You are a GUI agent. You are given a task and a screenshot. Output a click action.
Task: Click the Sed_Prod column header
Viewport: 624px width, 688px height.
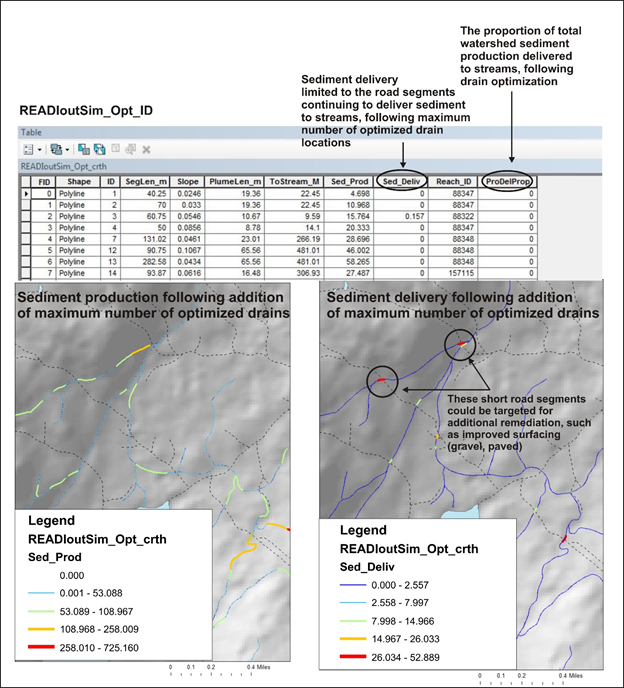coord(350,181)
